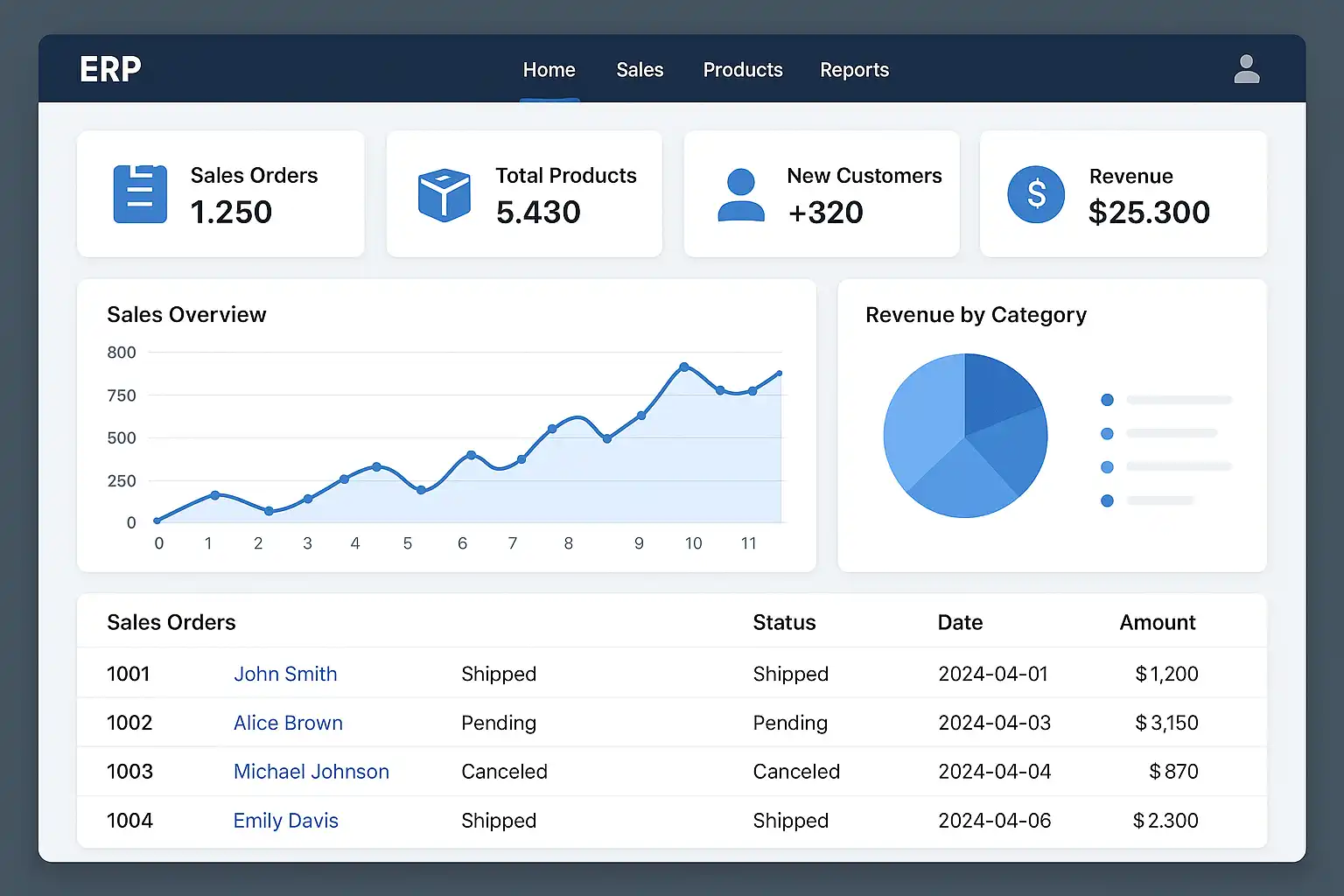This screenshot has width=1344, height=896.
Task: Click the Amount column header
Action: click(x=1157, y=622)
